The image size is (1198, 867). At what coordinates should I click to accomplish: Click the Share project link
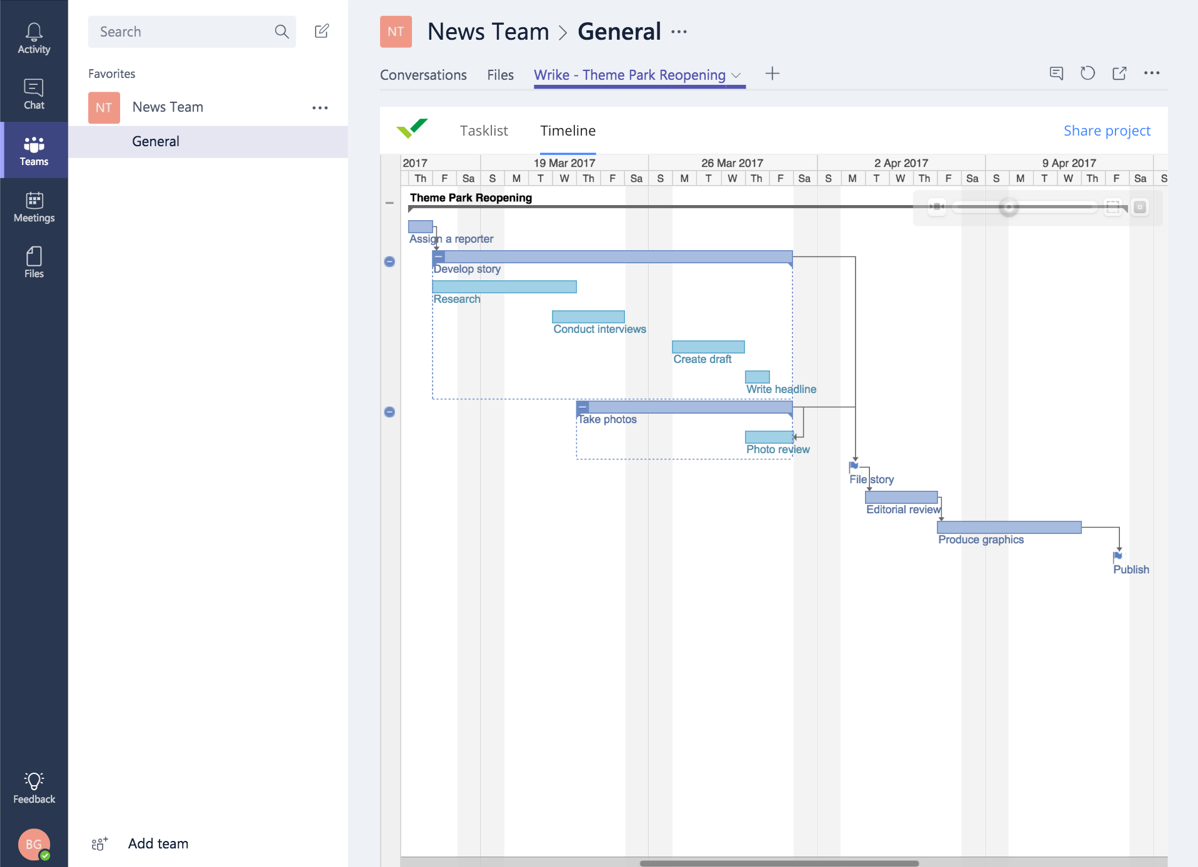[x=1107, y=131]
